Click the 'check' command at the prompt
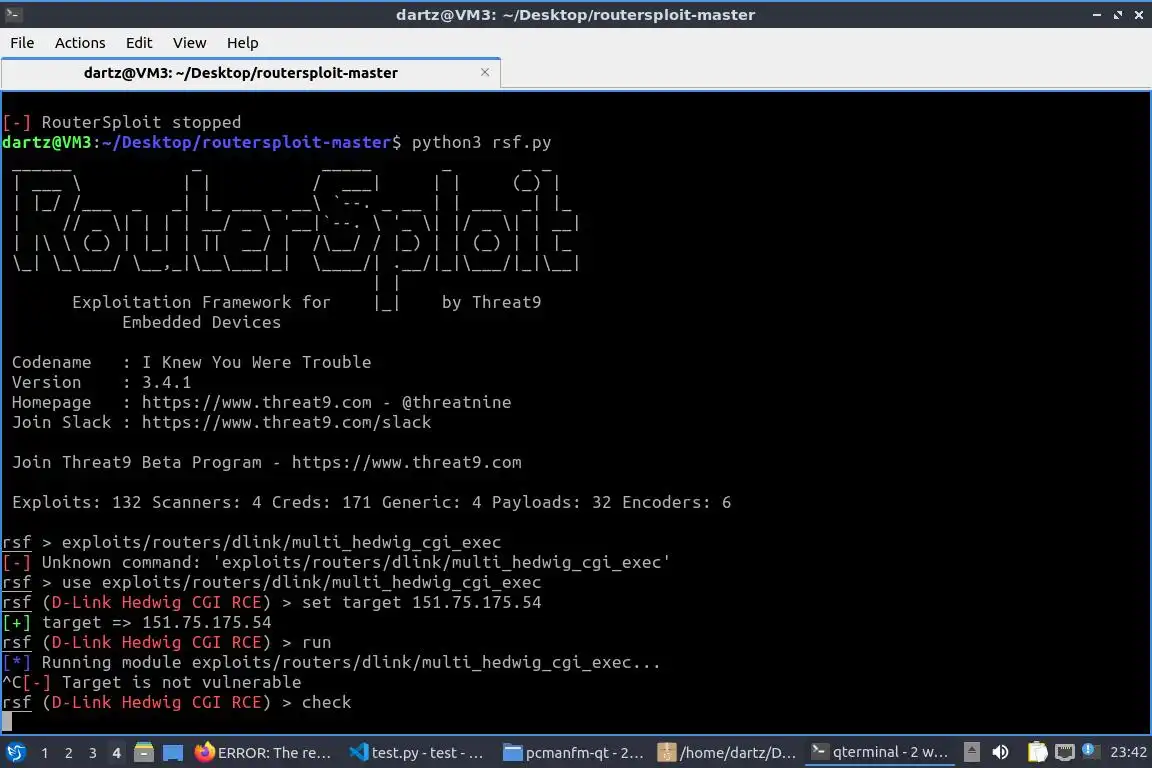This screenshot has height=768, width=1152. point(326,703)
